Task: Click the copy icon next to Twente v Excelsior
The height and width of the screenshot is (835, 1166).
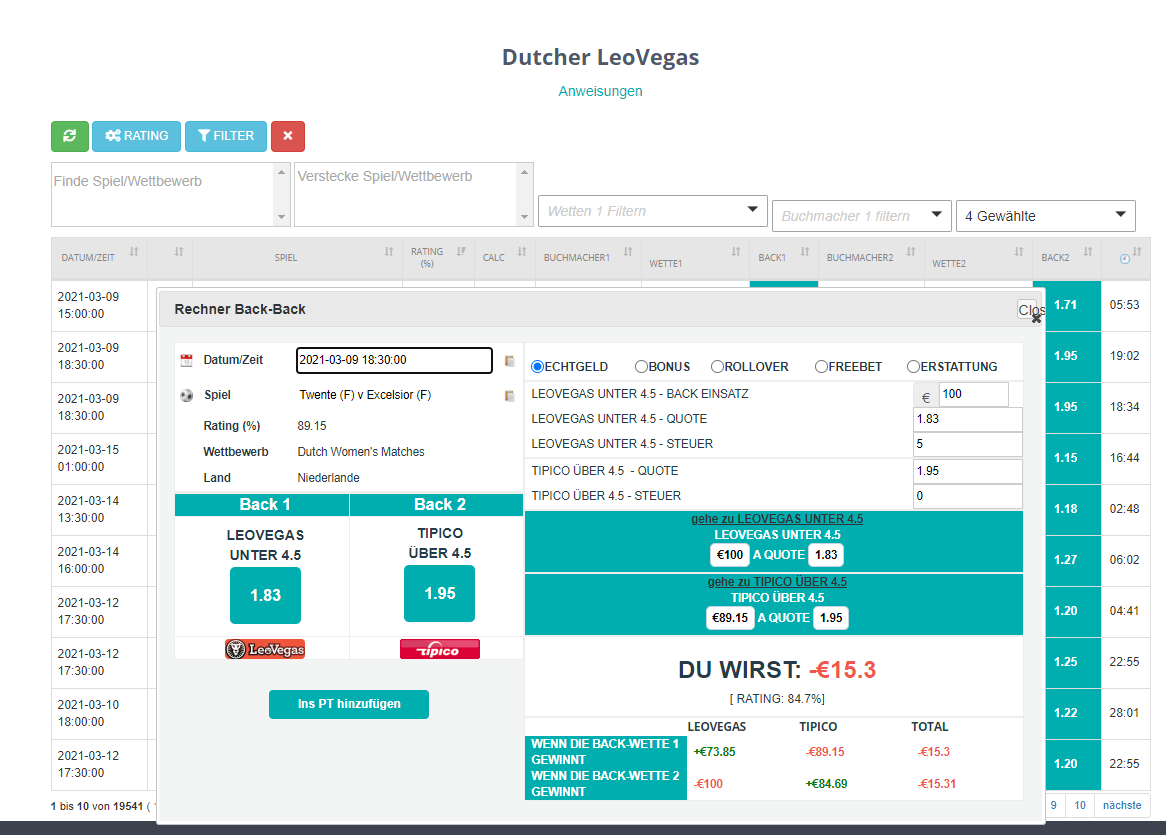Action: 509,396
